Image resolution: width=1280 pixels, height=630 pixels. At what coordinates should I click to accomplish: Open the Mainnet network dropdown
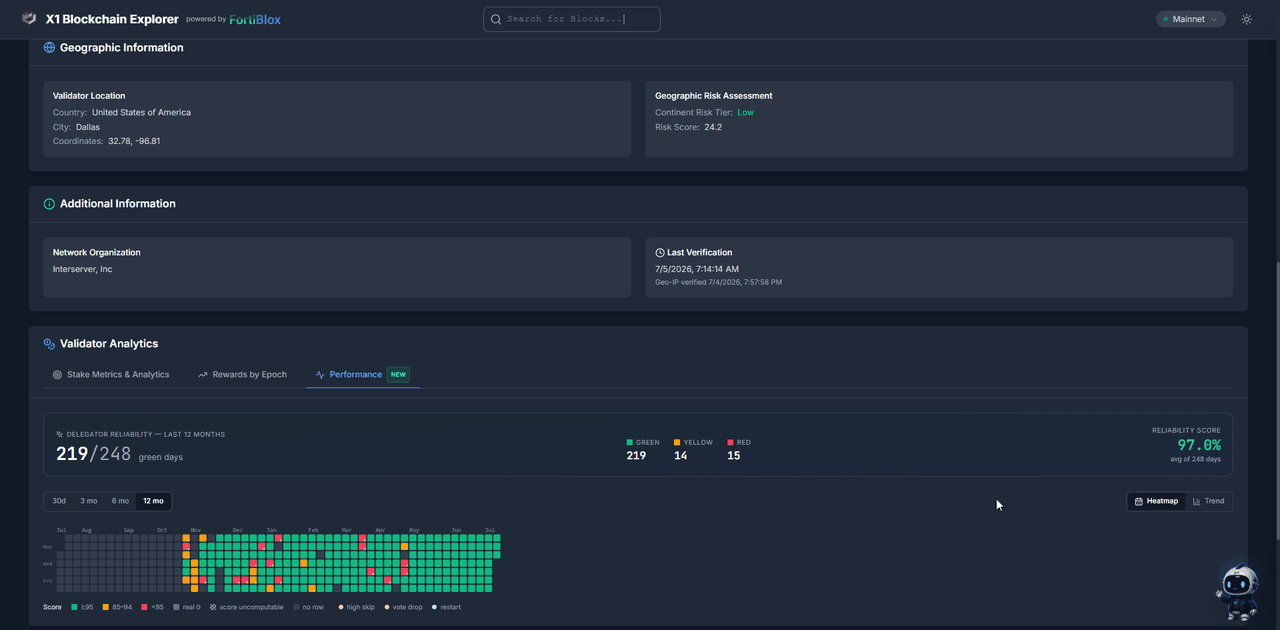(x=1190, y=19)
